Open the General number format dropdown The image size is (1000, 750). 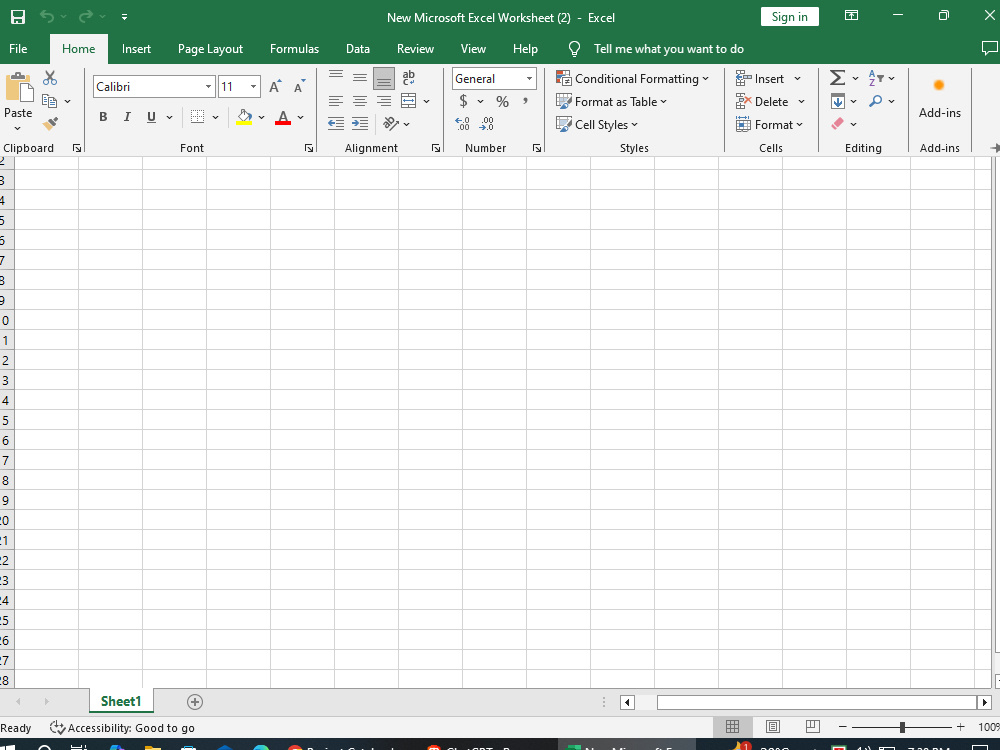[x=529, y=78]
